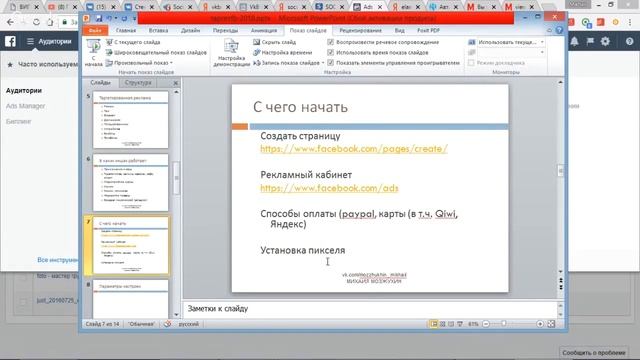Switch to Главная ribbon tab
640x360 pixels.
coord(126,30)
